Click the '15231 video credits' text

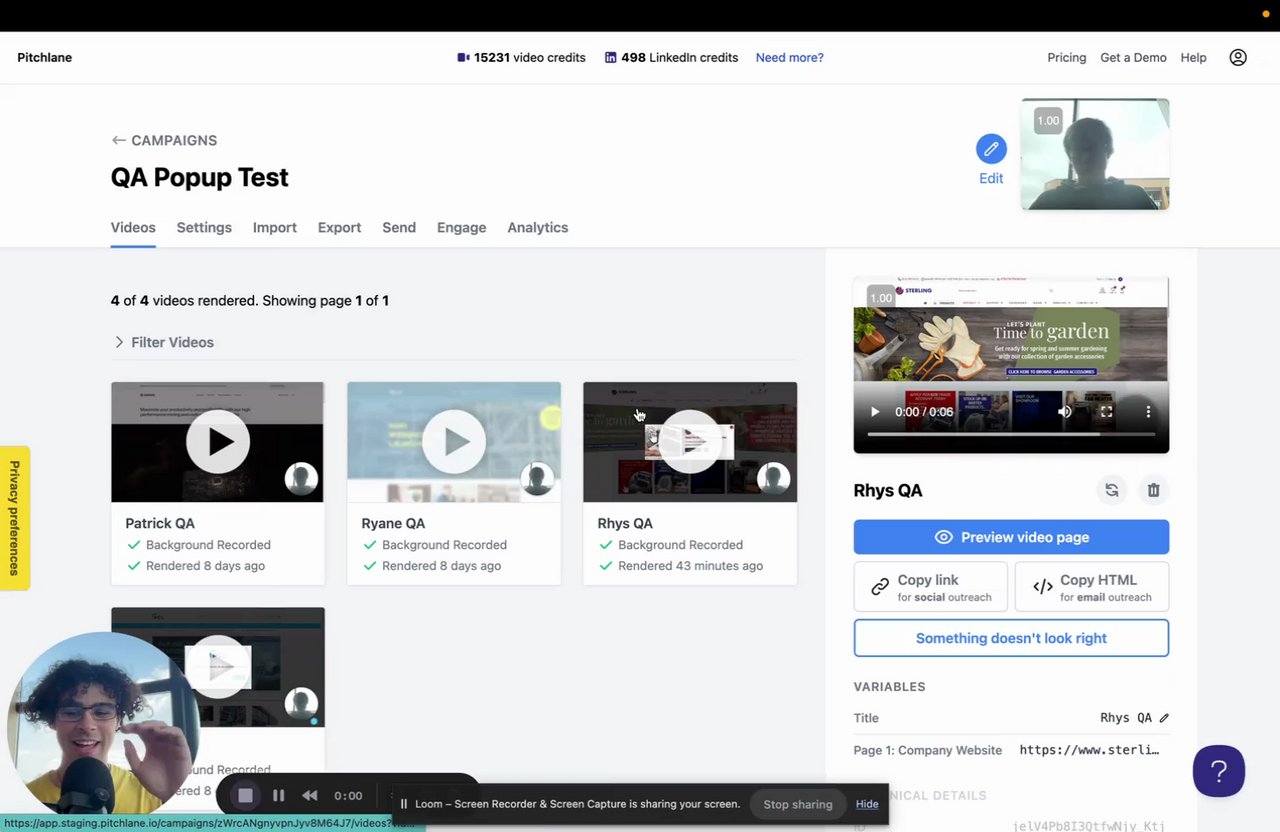click(530, 58)
